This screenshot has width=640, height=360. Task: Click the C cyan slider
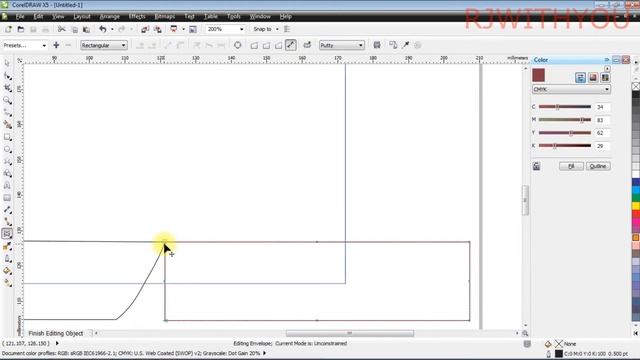564,107
